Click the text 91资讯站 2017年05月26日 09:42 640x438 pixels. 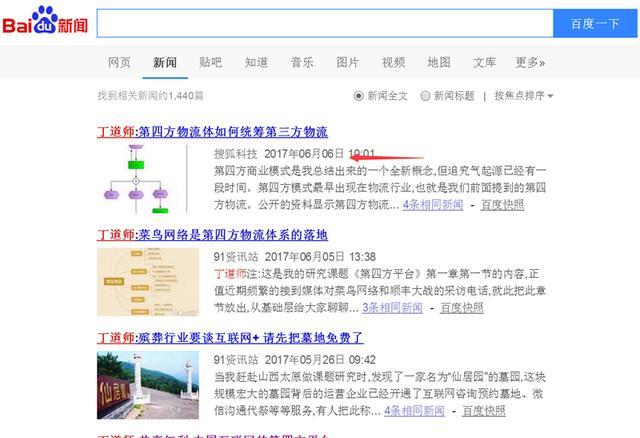coord(295,360)
